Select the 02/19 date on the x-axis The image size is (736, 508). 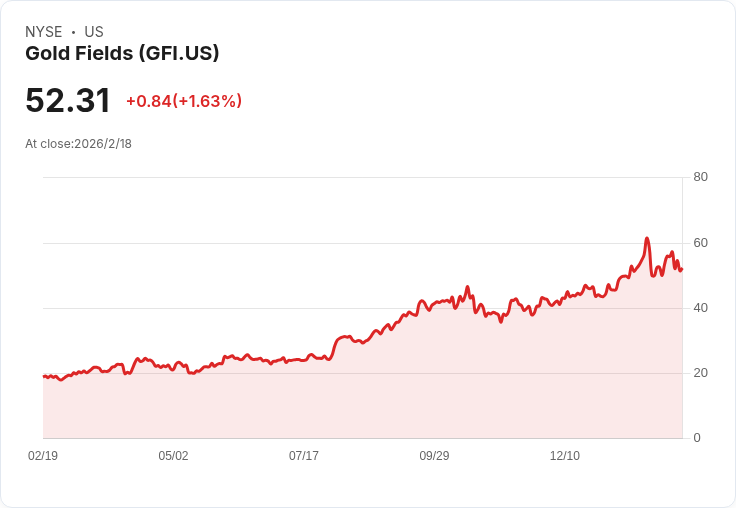point(43,456)
